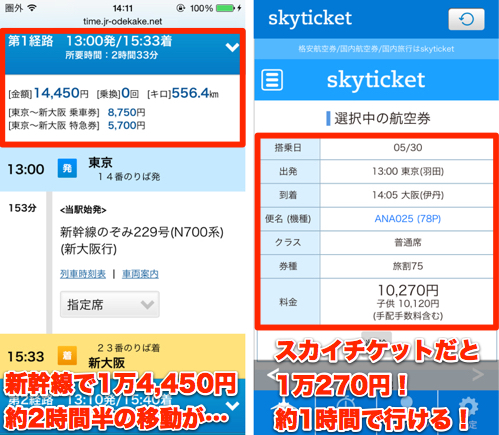This screenshot has height=435, width=499.
Task: Tap the 東京 departure station name
Action: [x=100, y=163]
